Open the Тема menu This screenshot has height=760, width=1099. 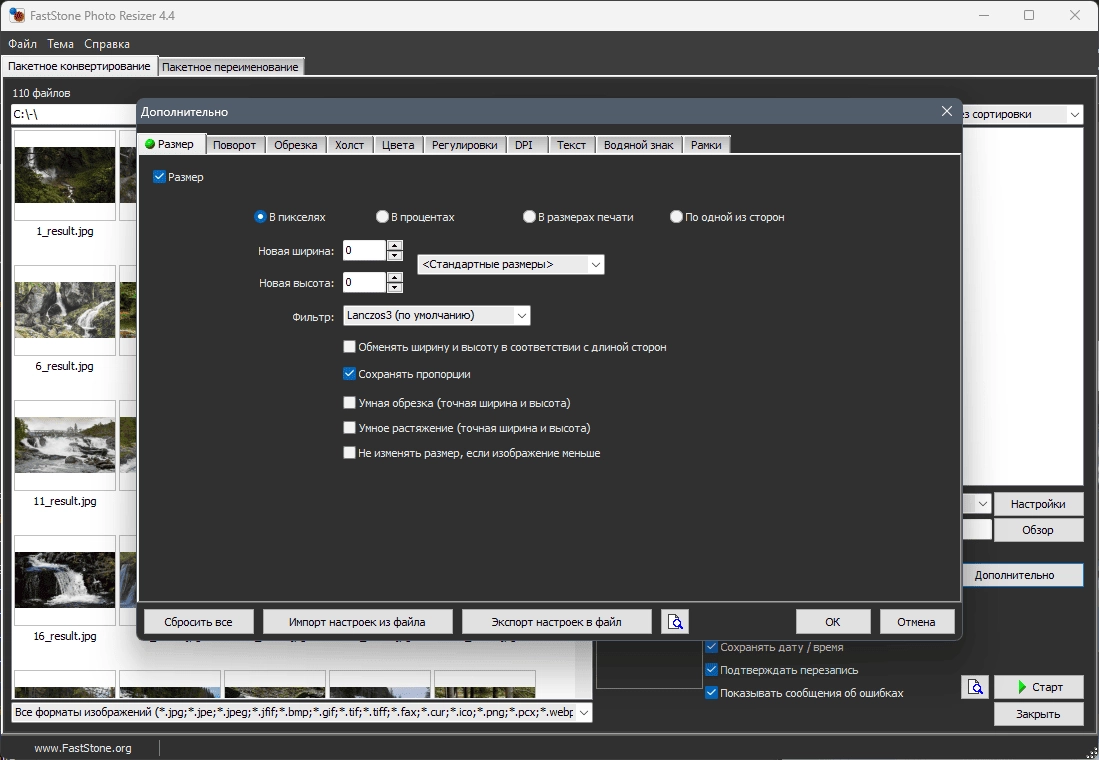coord(60,43)
